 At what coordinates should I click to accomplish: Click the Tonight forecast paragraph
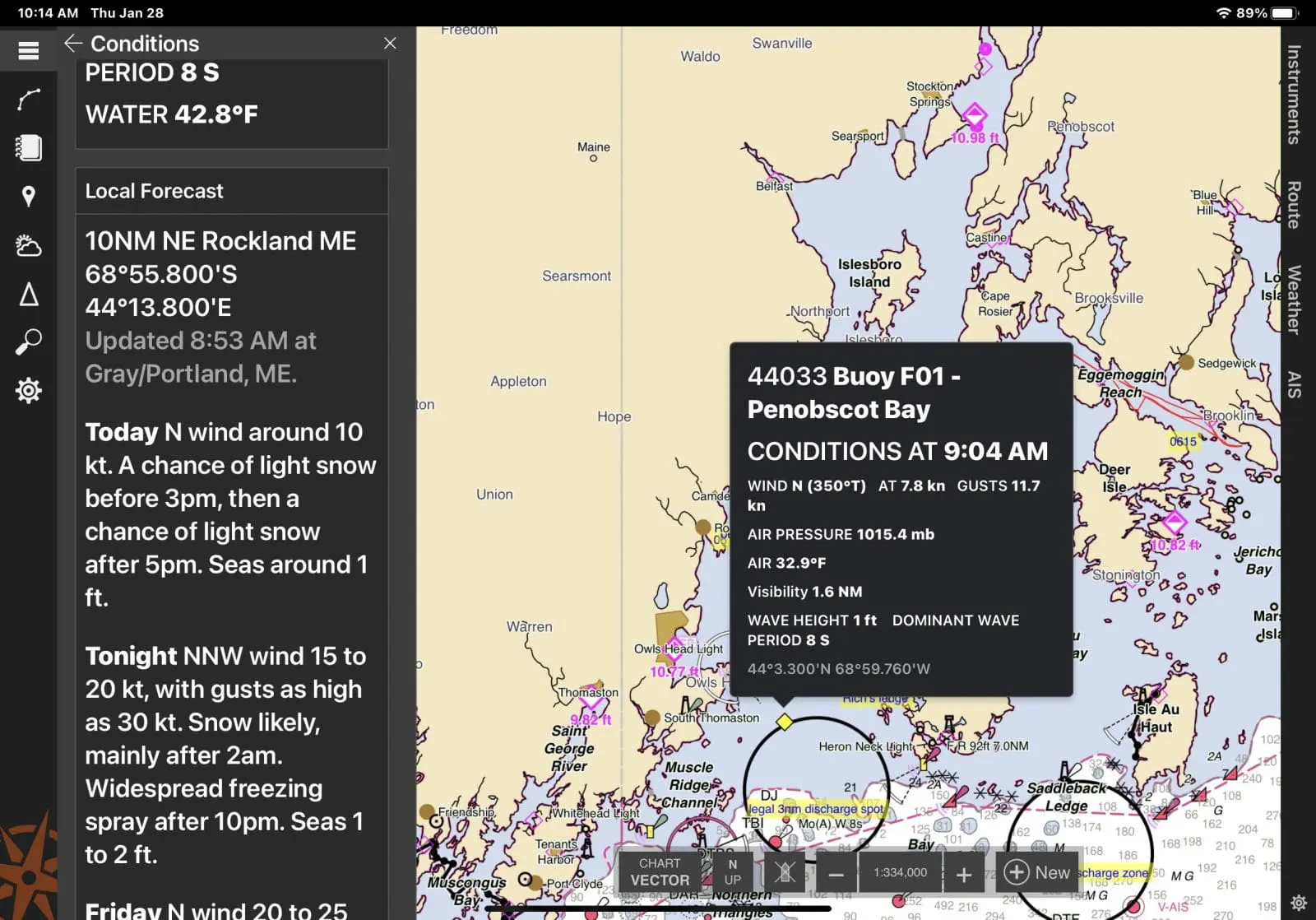pyautogui.click(x=225, y=755)
